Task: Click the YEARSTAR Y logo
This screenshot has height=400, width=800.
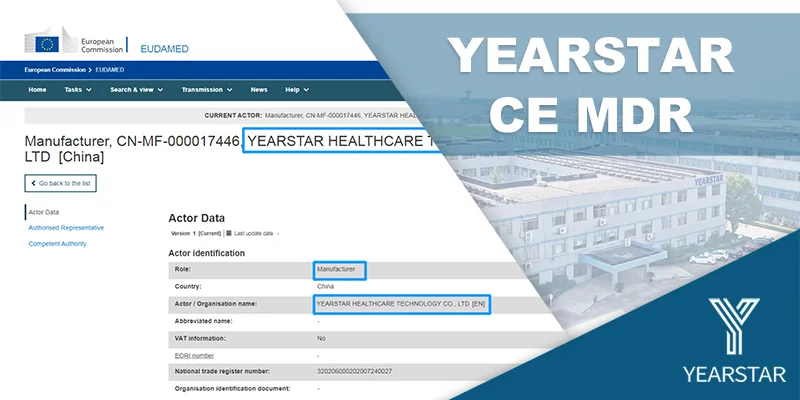Action: (734, 326)
